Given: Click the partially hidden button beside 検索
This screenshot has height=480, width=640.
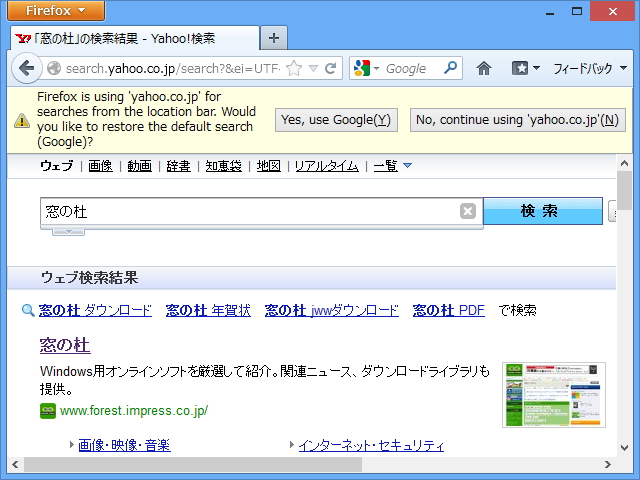Looking at the screenshot, I should click(x=612, y=211).
